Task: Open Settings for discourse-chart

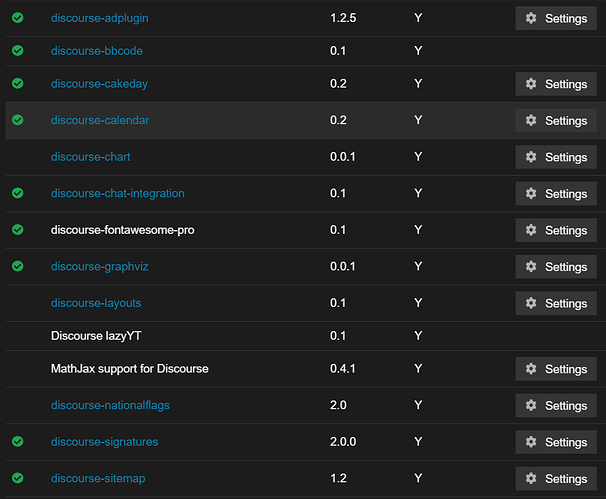Action: click(x=556, y=157)
